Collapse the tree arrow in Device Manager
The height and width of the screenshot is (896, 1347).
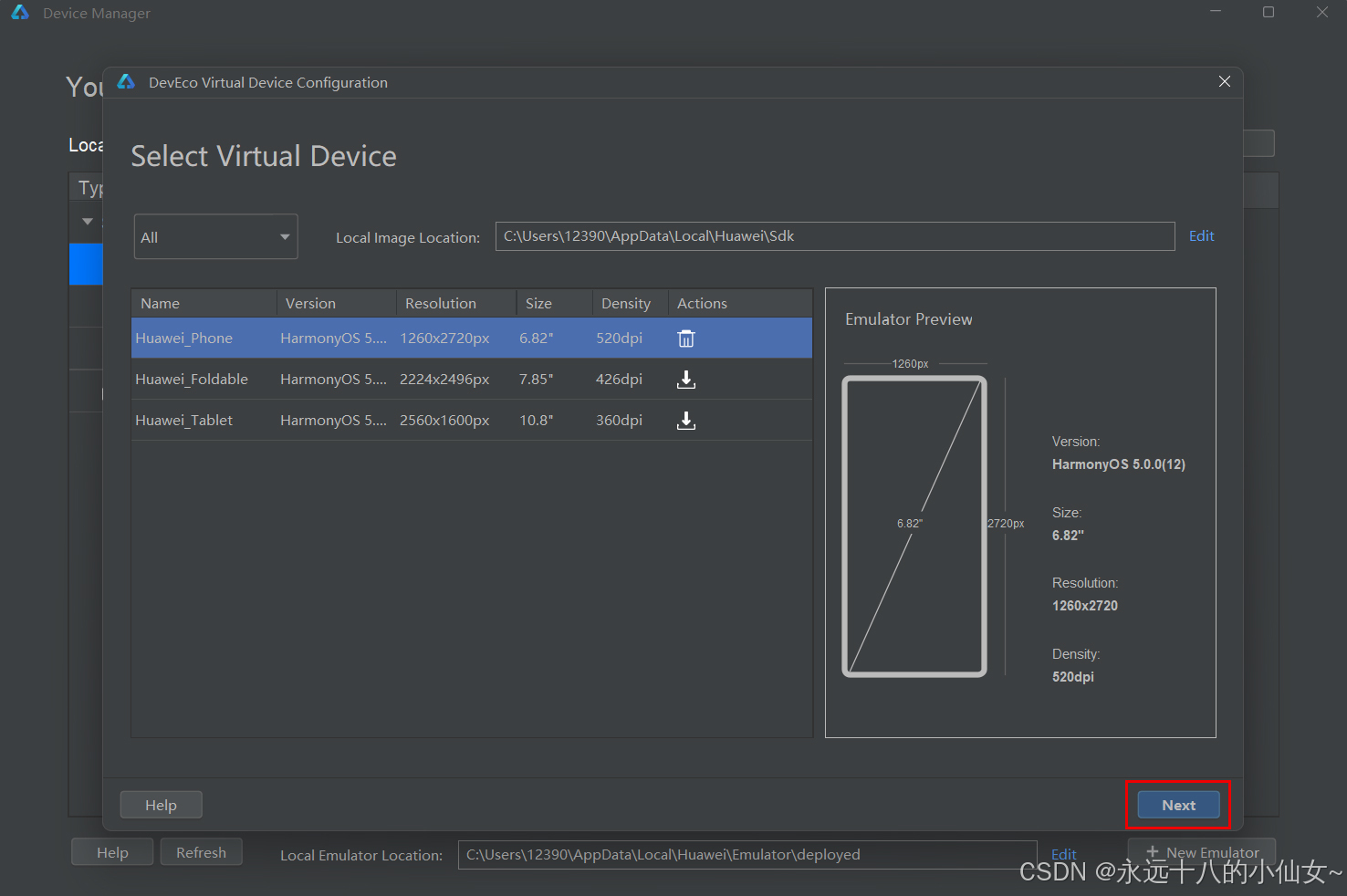[x=88, y=221]
